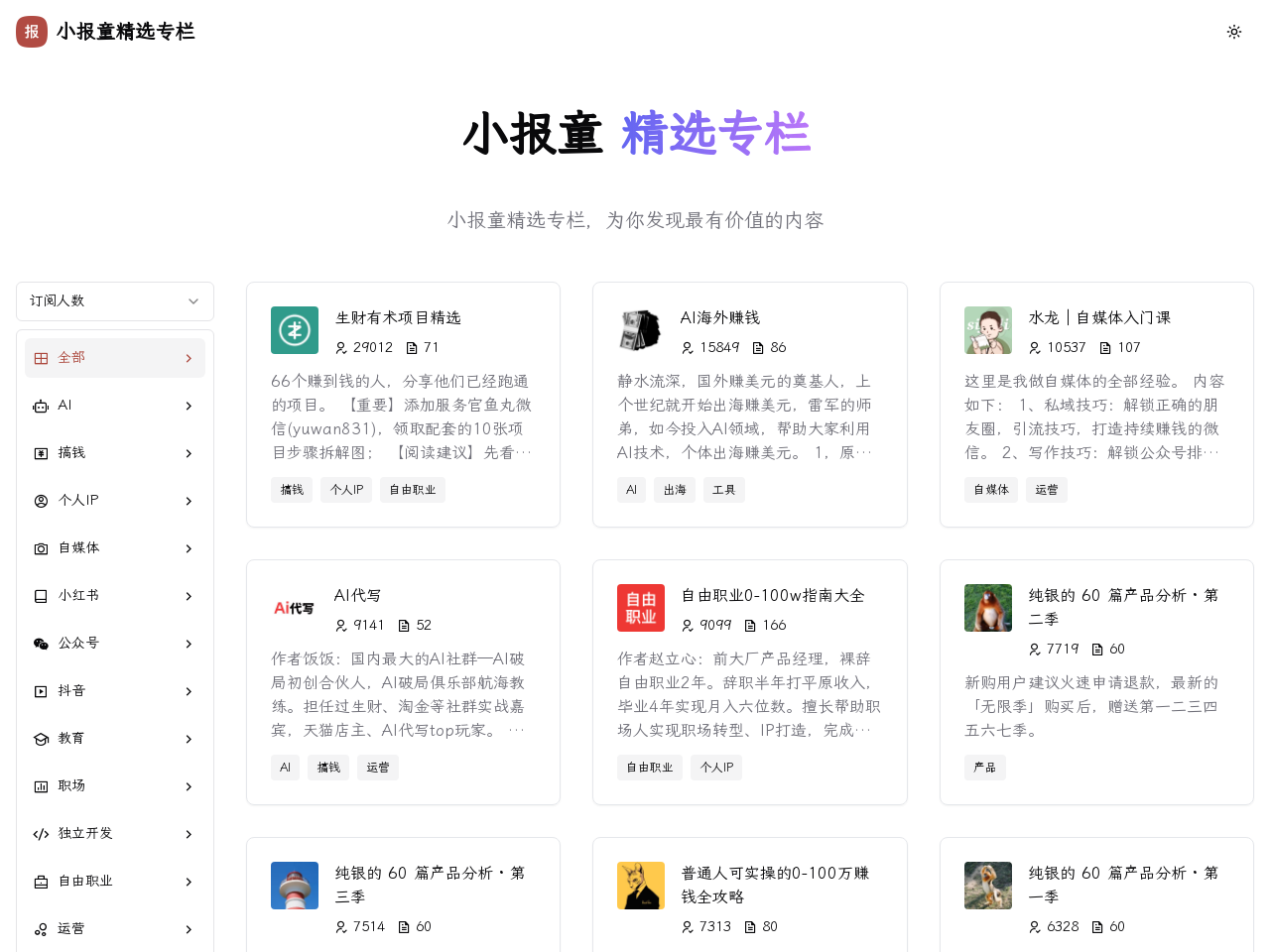The width and height of the screenshot is (1270, 952).
Task: Click the 运营 tag on 水龙 card
Action: tap(1047, 490)
